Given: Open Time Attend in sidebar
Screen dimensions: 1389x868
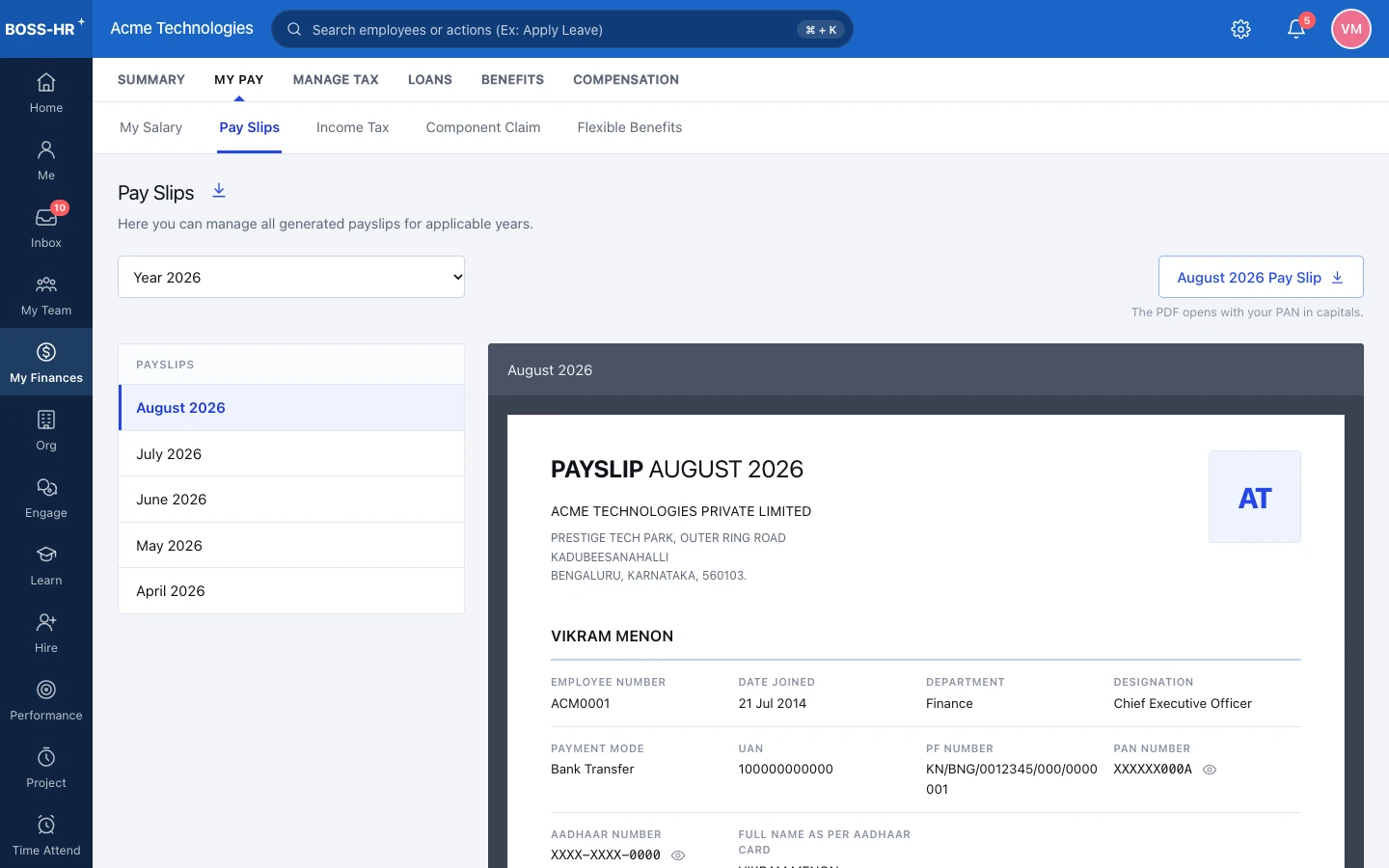Looking at the screenshot, I should [x=46, y=835].
